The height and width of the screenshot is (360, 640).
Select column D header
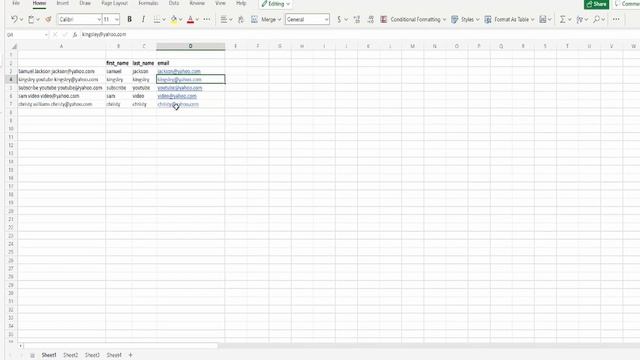pos(190,47)
